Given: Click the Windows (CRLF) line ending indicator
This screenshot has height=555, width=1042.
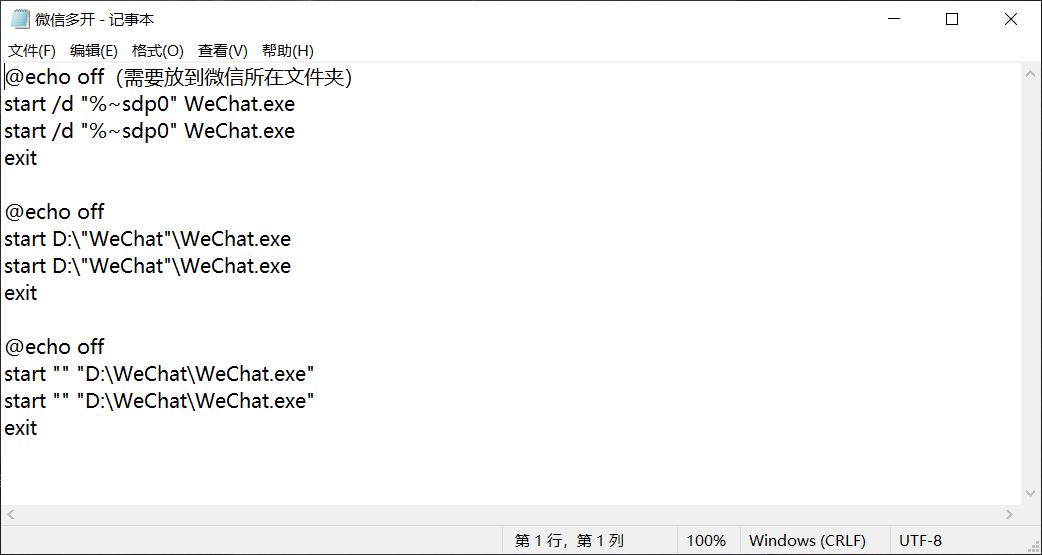Looking at the screenshot, I should (x=807, y=540).
